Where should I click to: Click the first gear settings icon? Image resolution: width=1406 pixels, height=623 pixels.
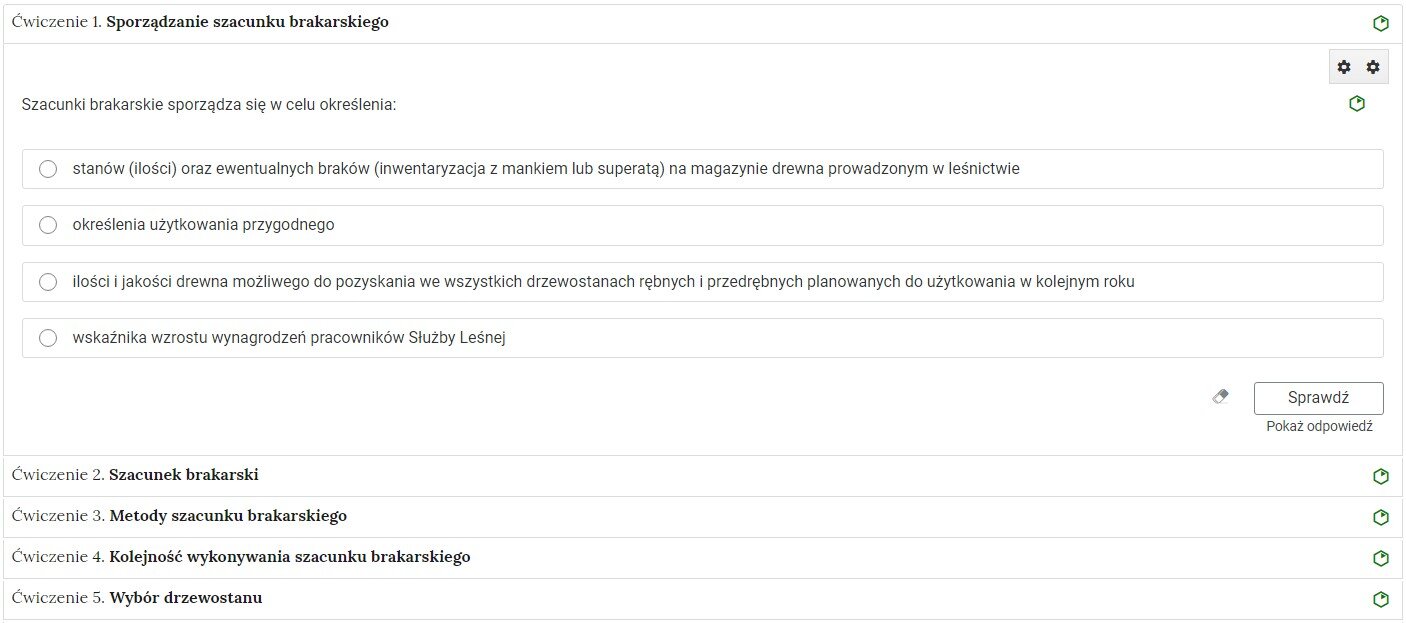click(1344, 67)
